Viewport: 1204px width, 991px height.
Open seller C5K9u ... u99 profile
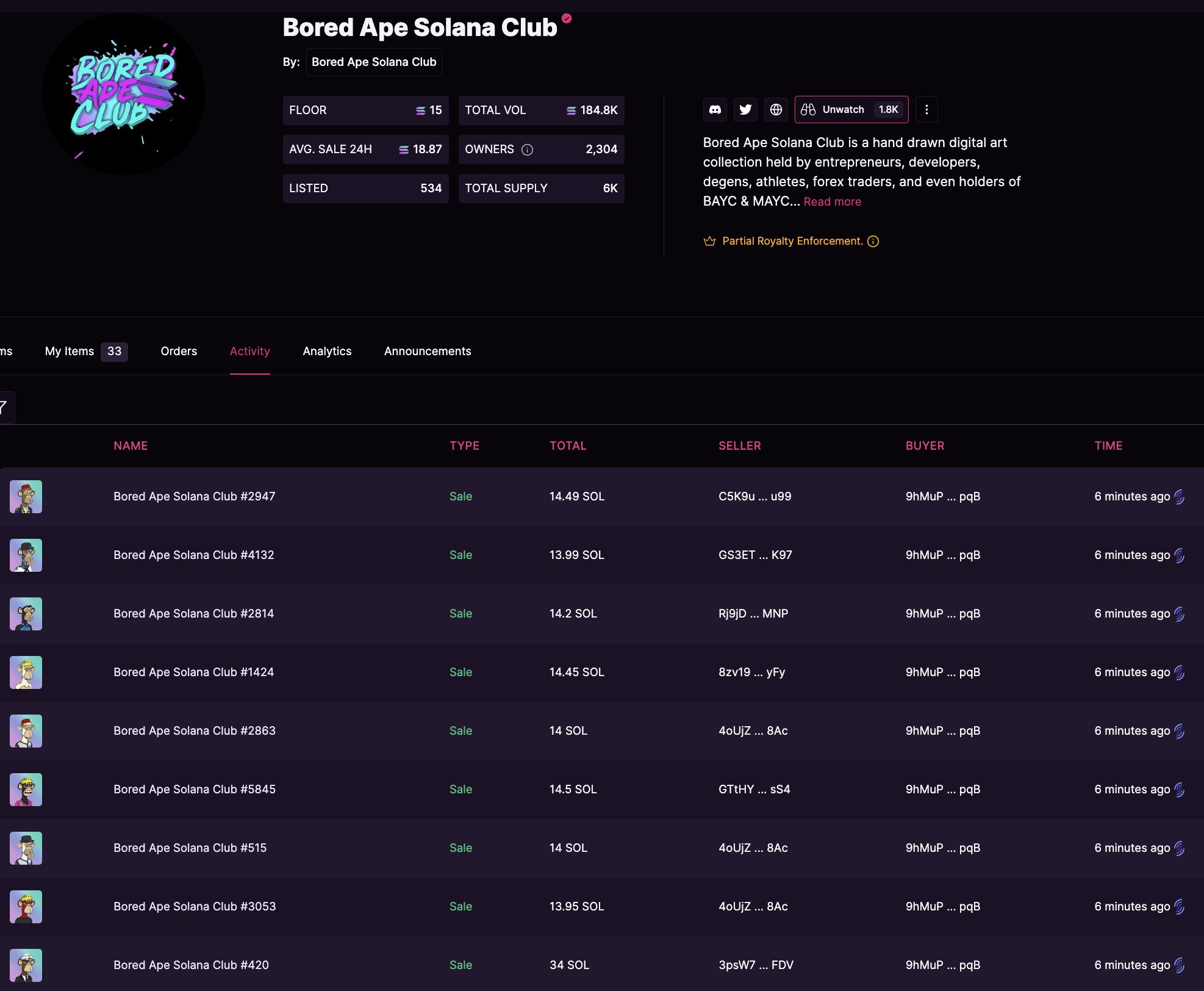[x=754, y=496]
